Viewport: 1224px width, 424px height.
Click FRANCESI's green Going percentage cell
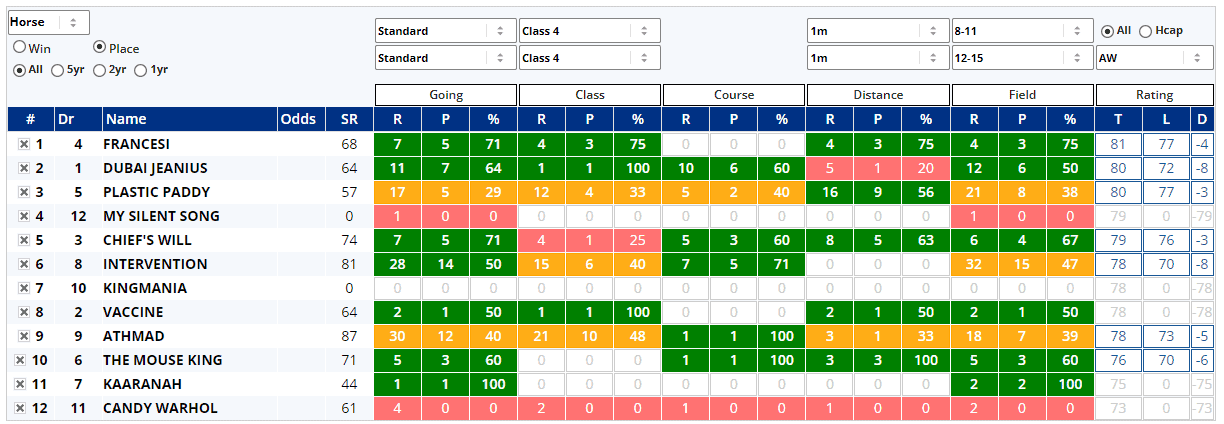[492, 144]
